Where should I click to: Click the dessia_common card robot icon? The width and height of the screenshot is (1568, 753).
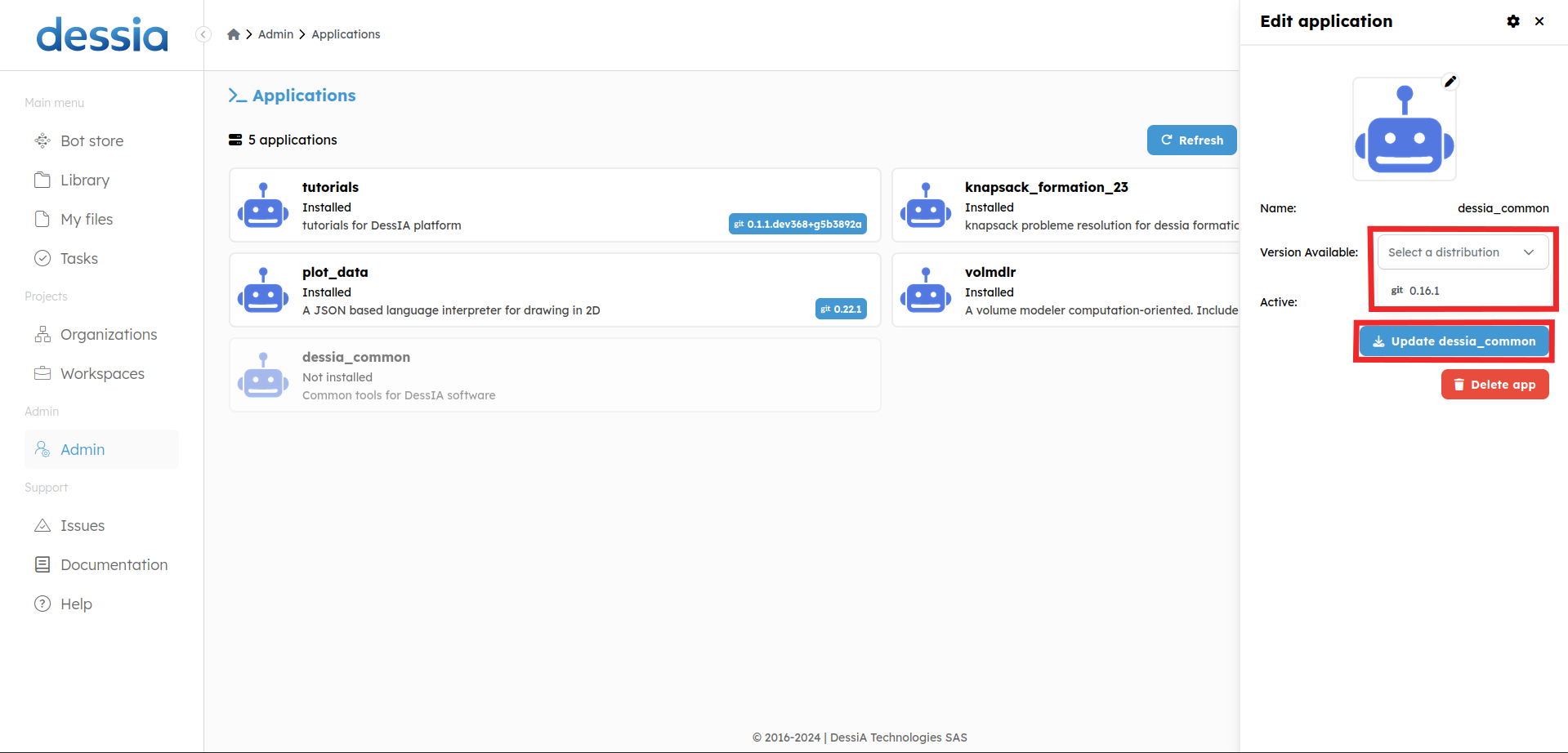tap(263, 376)
